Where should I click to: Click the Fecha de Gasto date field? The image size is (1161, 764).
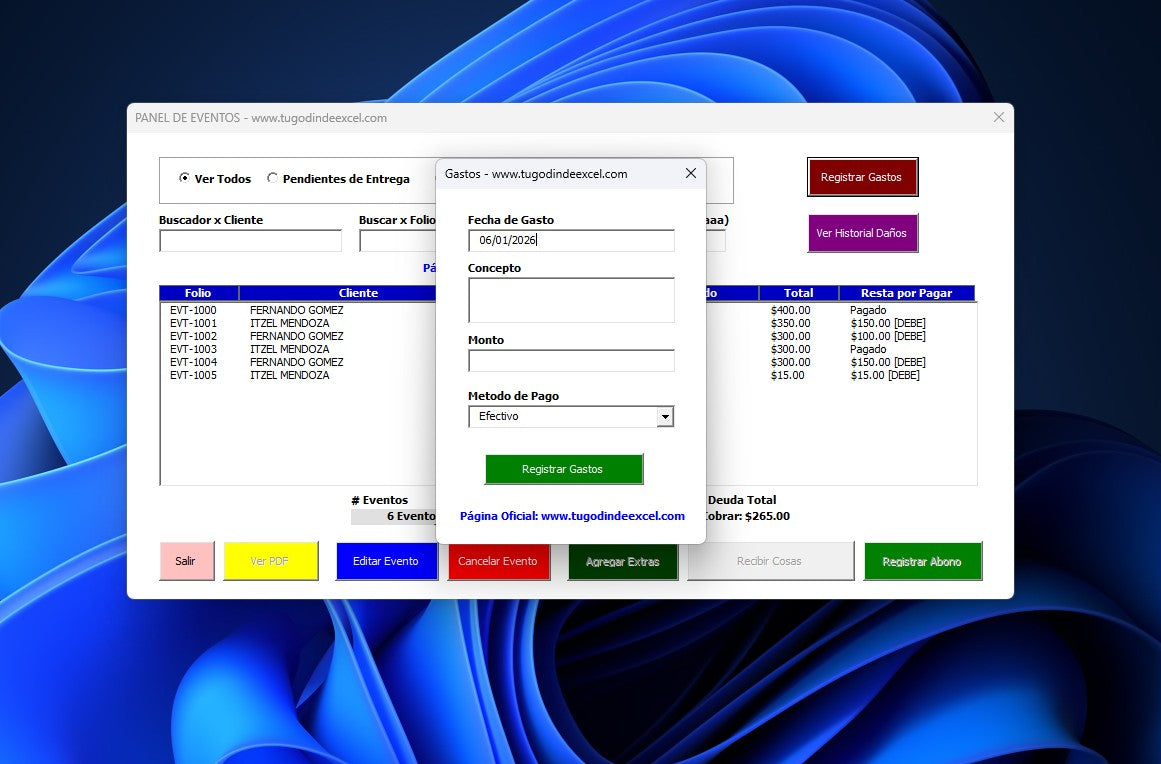(x=571, y=241)
